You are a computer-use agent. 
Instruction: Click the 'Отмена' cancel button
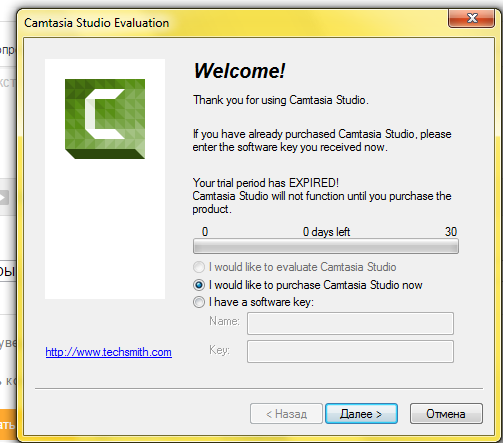(446, 414)
